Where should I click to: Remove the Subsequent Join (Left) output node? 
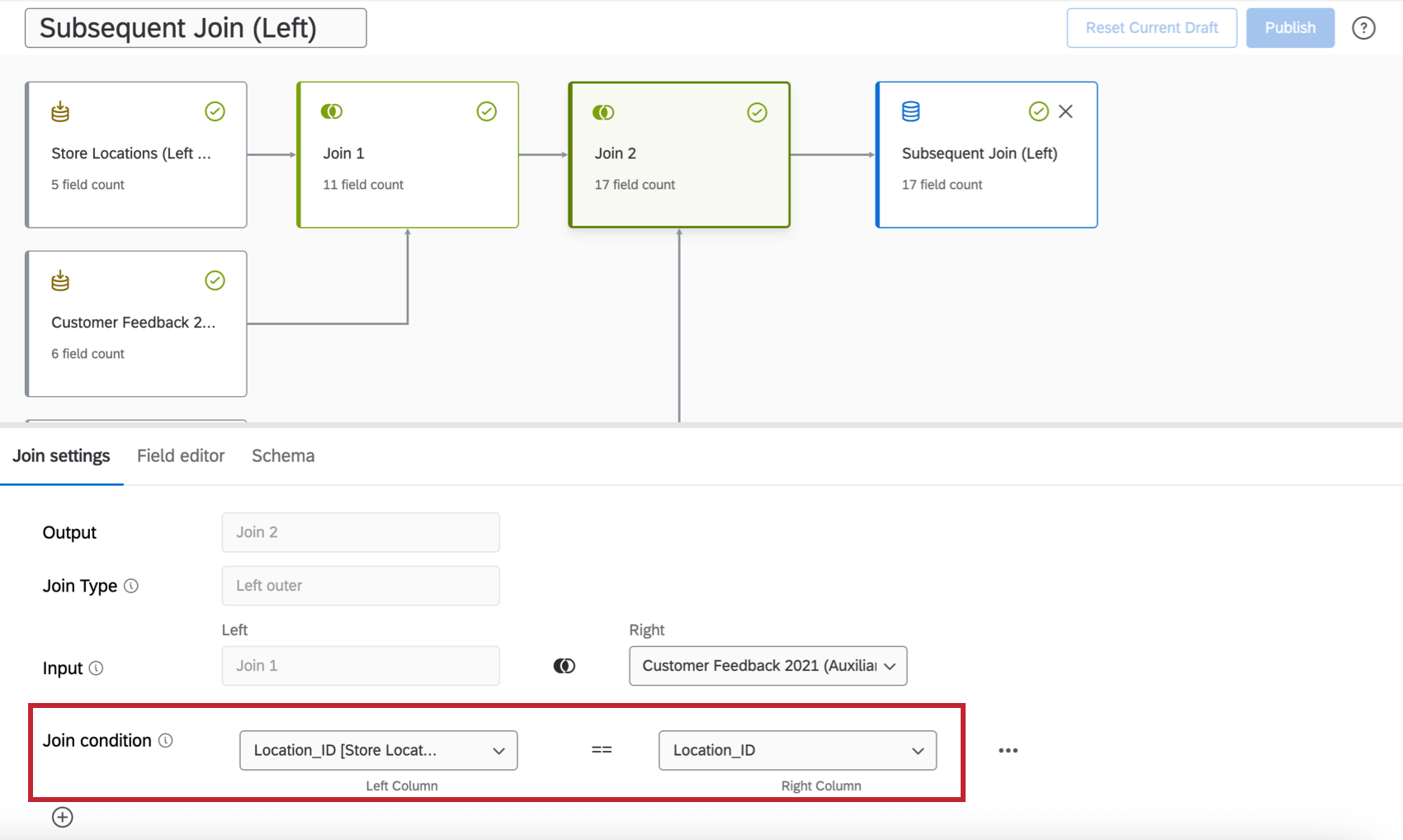tap(1065, 111)
